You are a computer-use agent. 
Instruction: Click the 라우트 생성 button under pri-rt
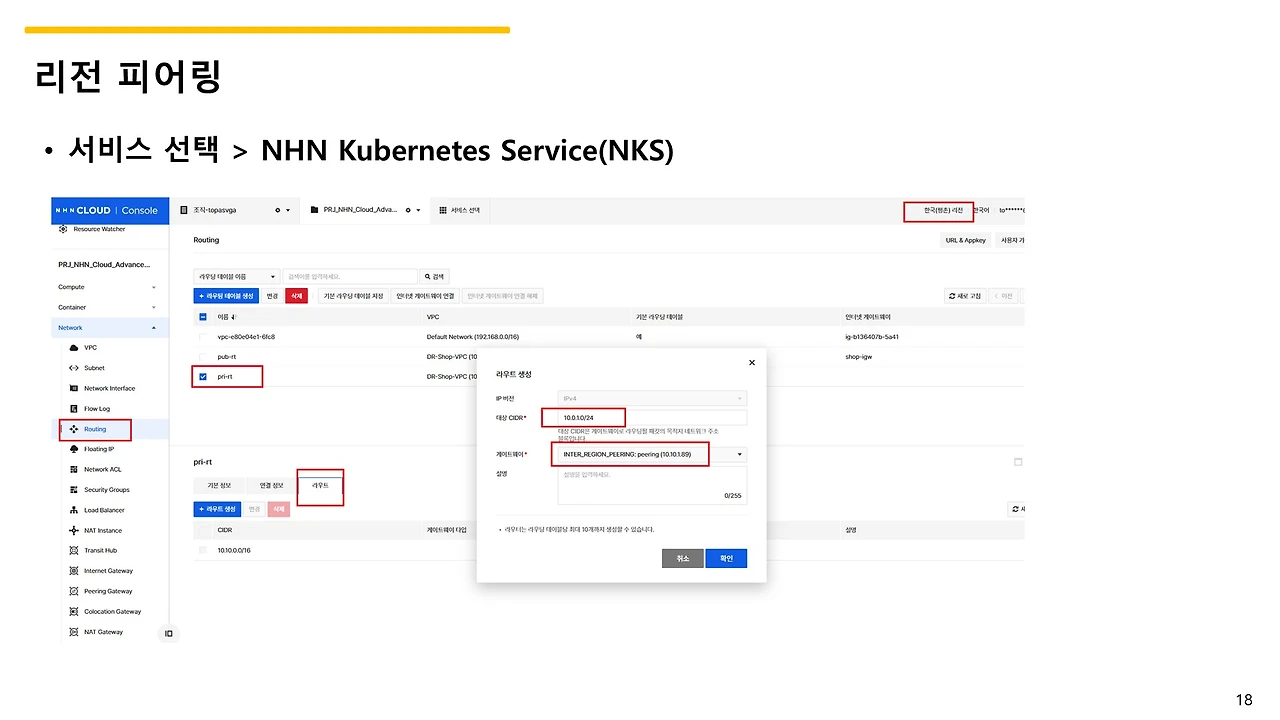218,509
